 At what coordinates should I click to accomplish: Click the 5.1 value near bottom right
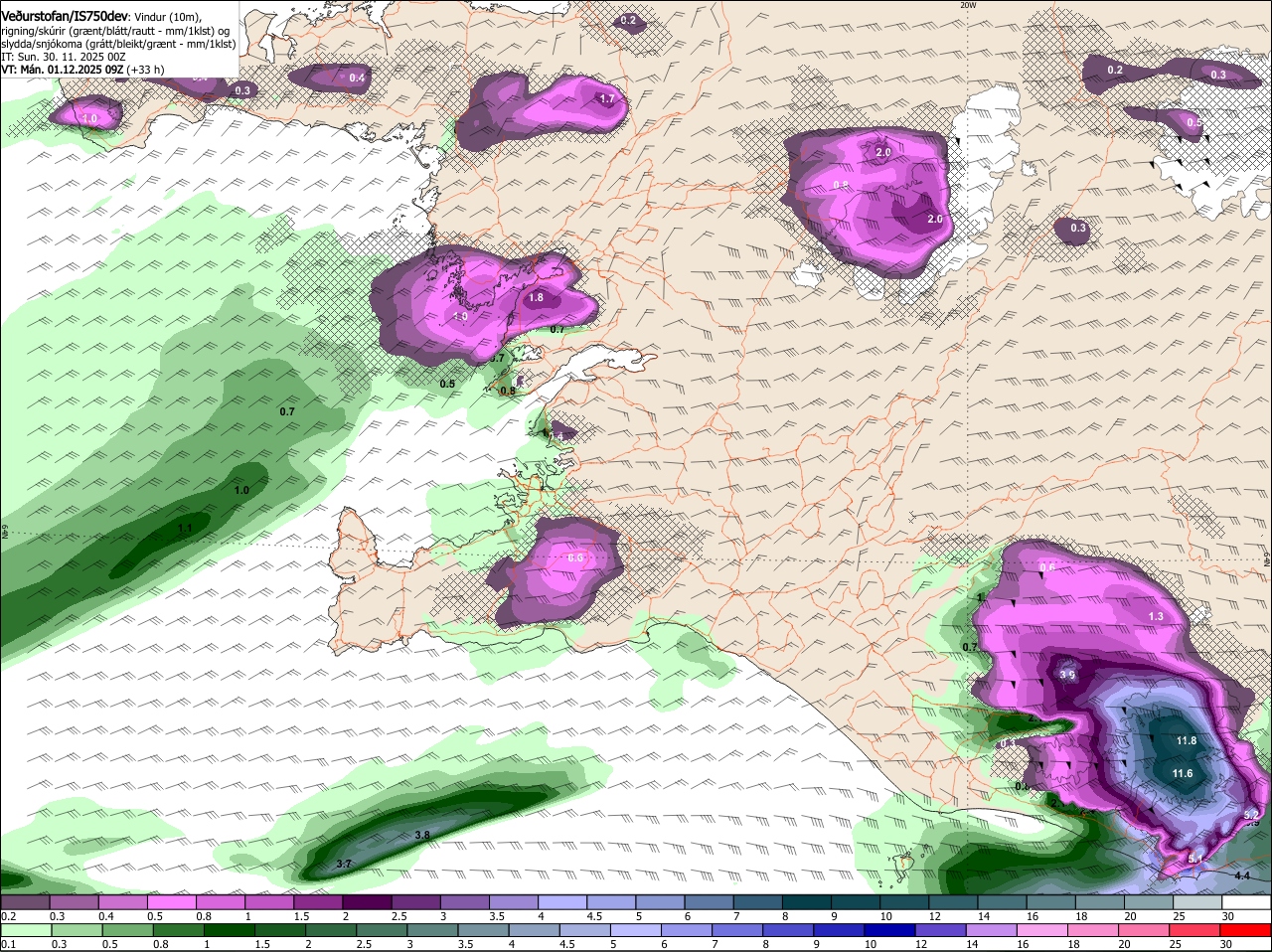[x=1195, y=859]
